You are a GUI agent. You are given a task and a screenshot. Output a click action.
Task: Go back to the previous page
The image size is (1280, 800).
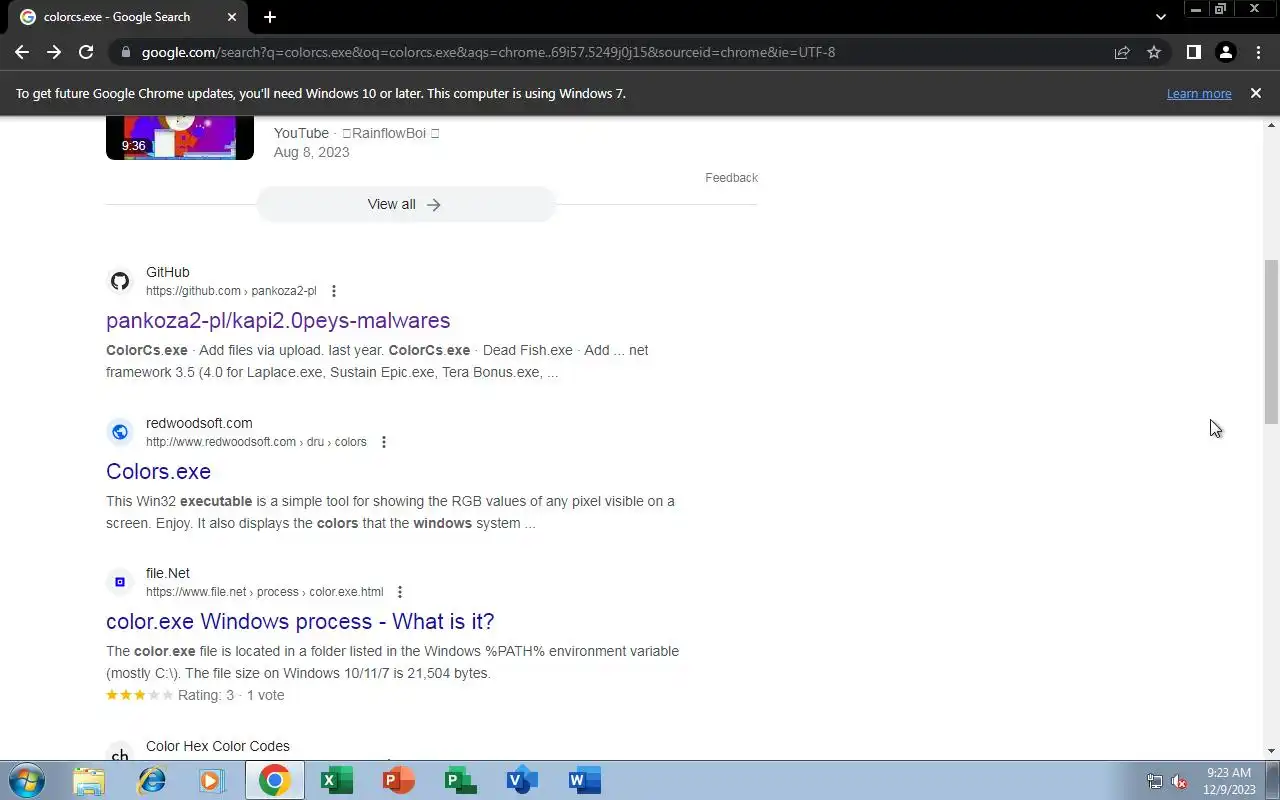pos(22,52)
